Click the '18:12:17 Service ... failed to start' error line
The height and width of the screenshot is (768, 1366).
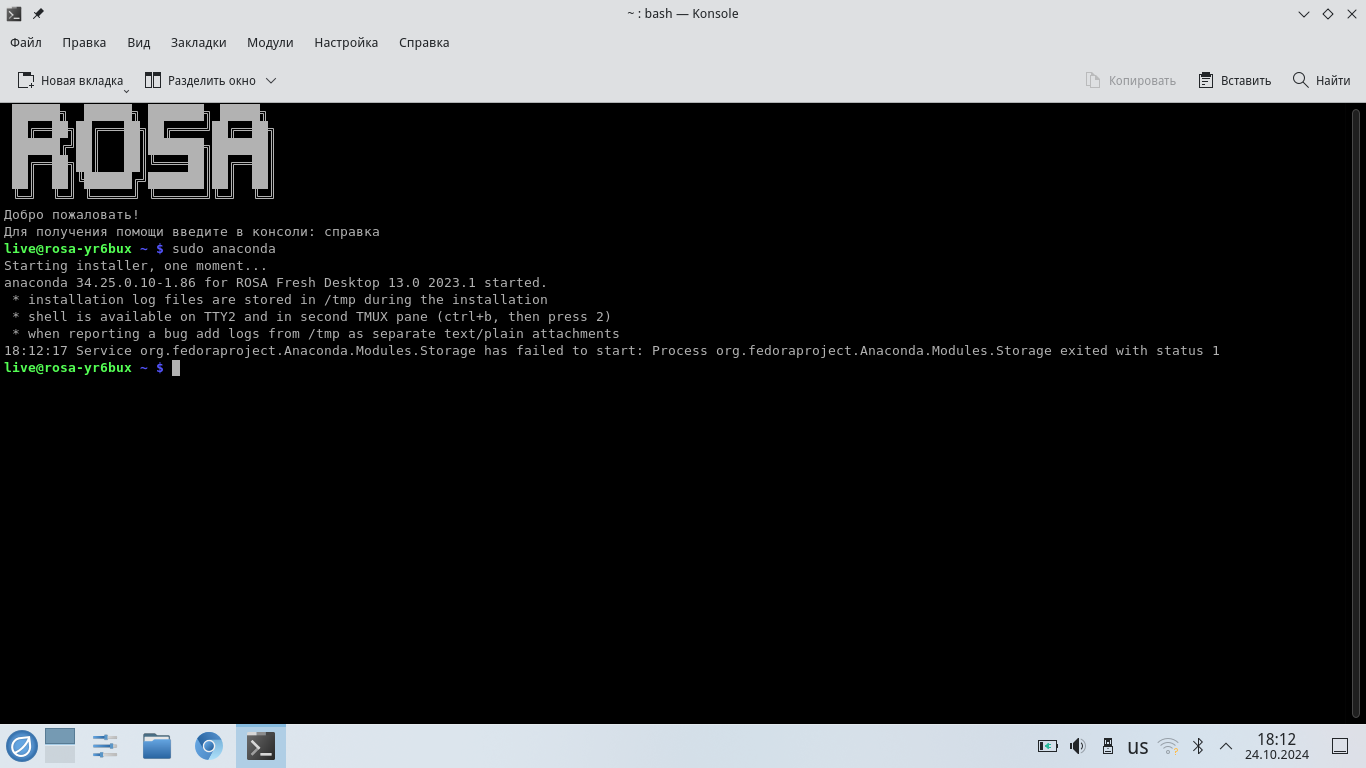(x=612, y=351)
